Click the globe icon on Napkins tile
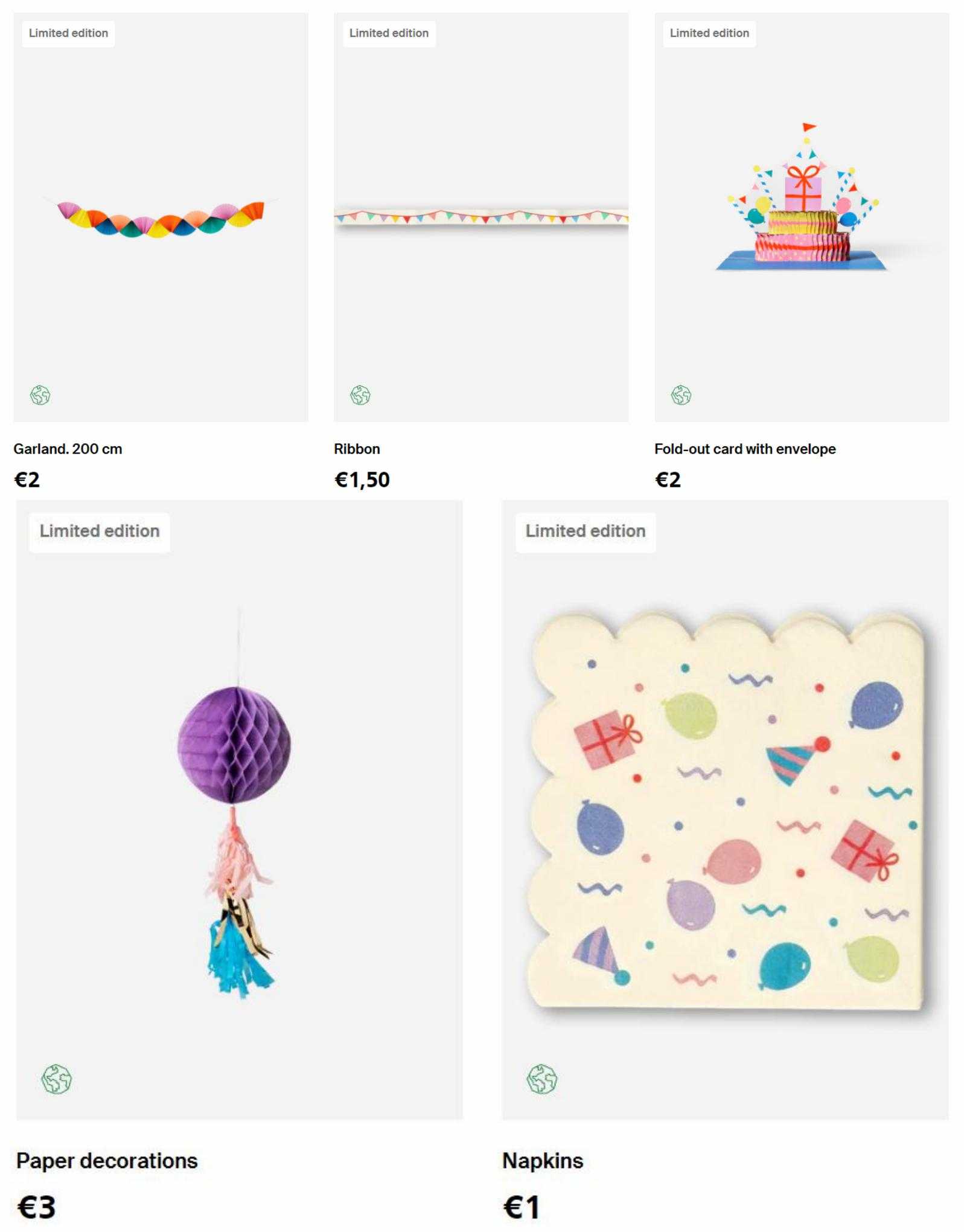The height and width of the screenshot is (1232, 964). (x=542, y=1079)
